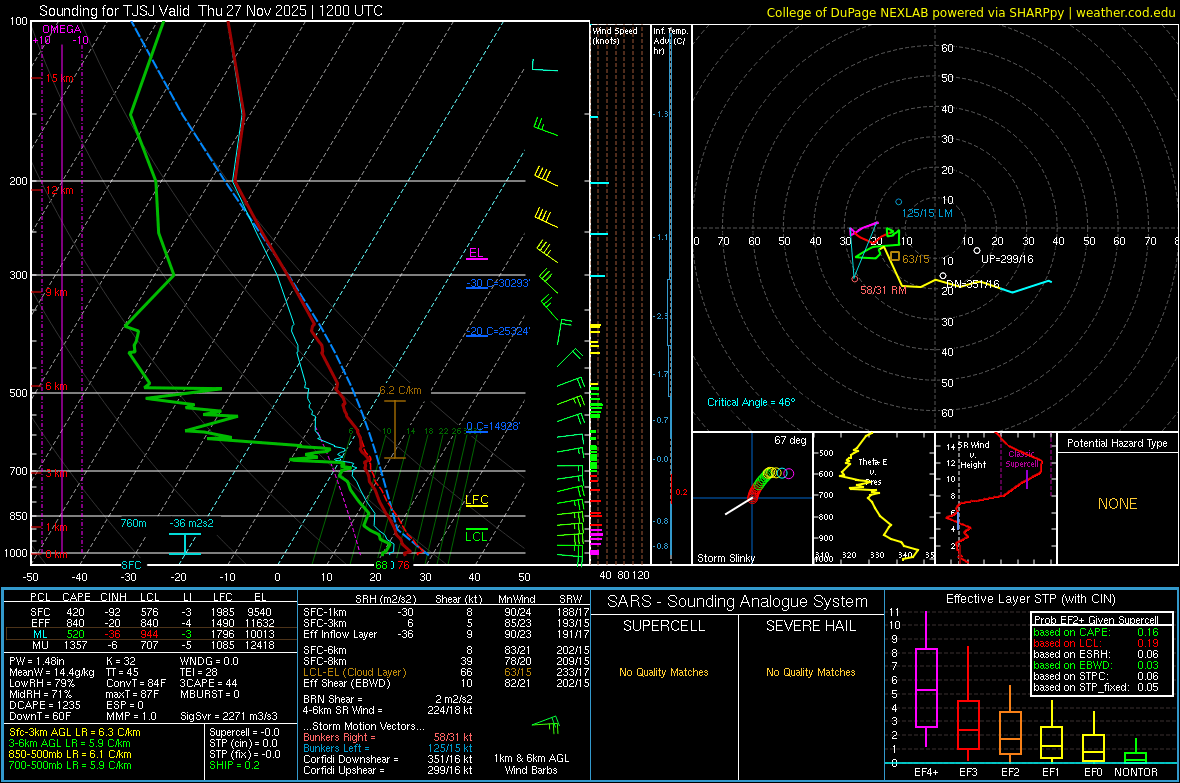This screenshot has width=1180, height=783.
Task: Click the '67 deg' slinky tilt value
Action: point(790,440)
